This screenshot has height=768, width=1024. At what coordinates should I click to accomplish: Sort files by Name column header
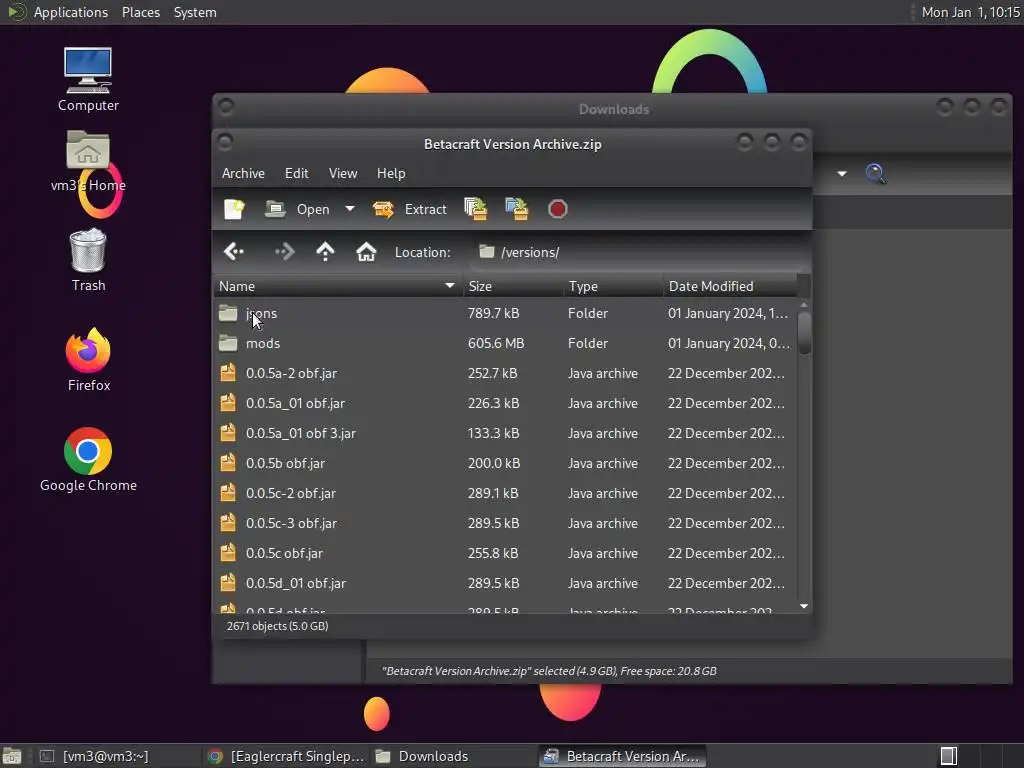[338, 286]
